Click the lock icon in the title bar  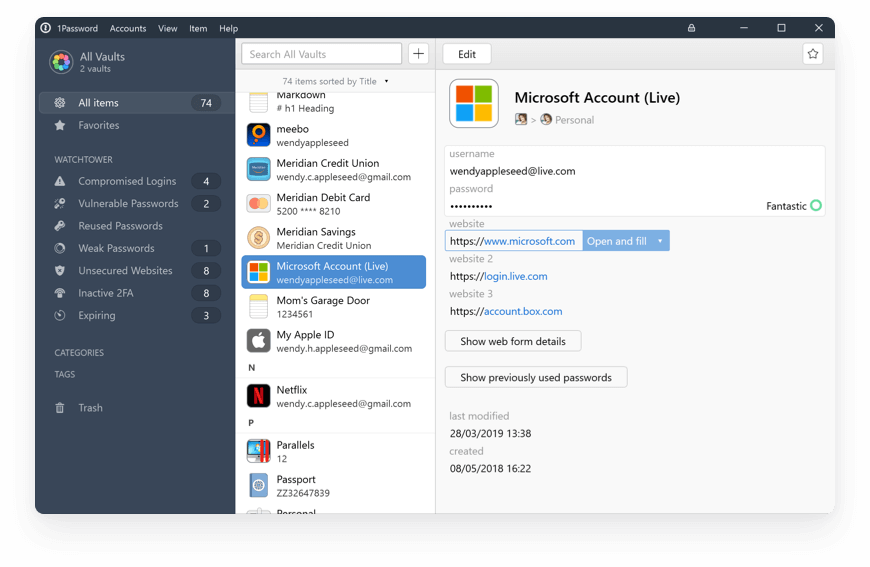691,28
